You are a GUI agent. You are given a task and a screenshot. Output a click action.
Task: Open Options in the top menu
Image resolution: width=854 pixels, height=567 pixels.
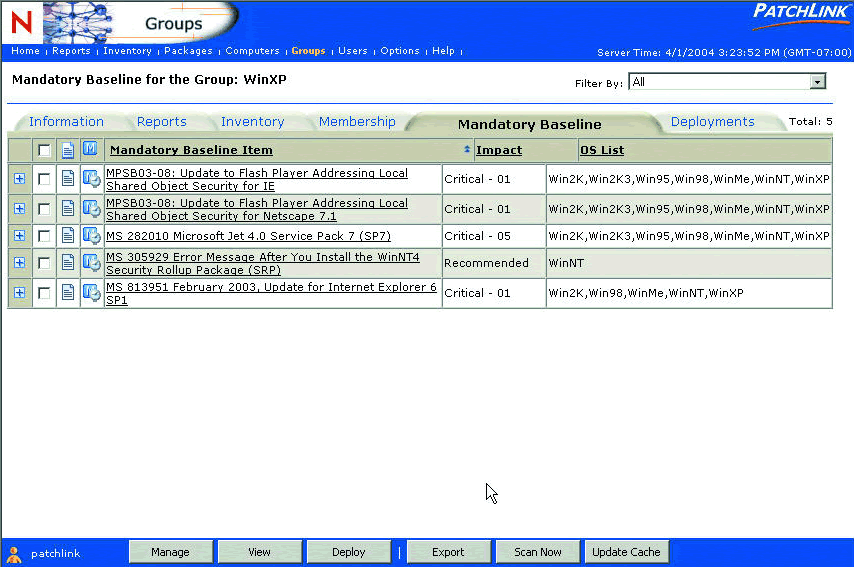pos(400,51)
